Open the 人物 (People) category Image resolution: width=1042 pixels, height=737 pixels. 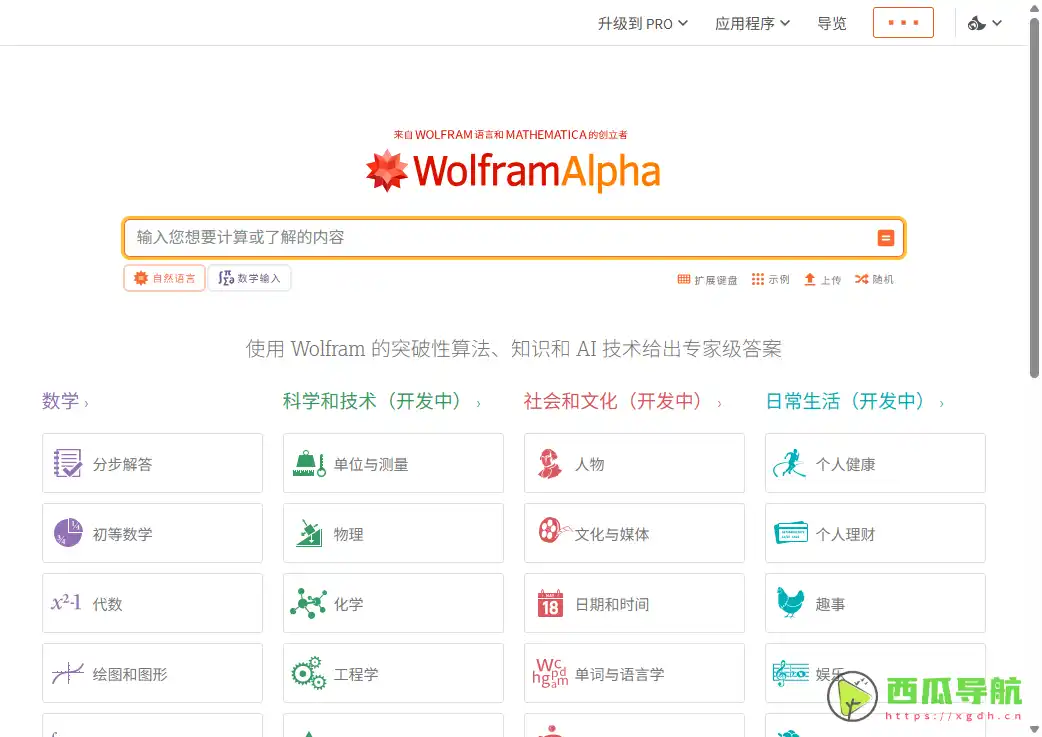tap(634, 463)
